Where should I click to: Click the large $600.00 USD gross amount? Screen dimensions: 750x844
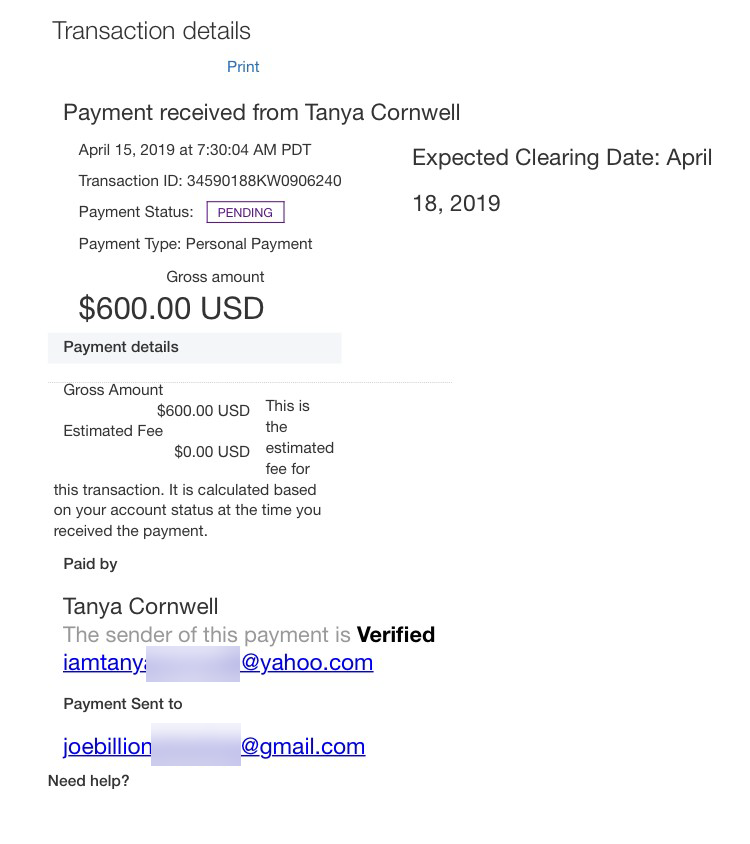point(171,308)
